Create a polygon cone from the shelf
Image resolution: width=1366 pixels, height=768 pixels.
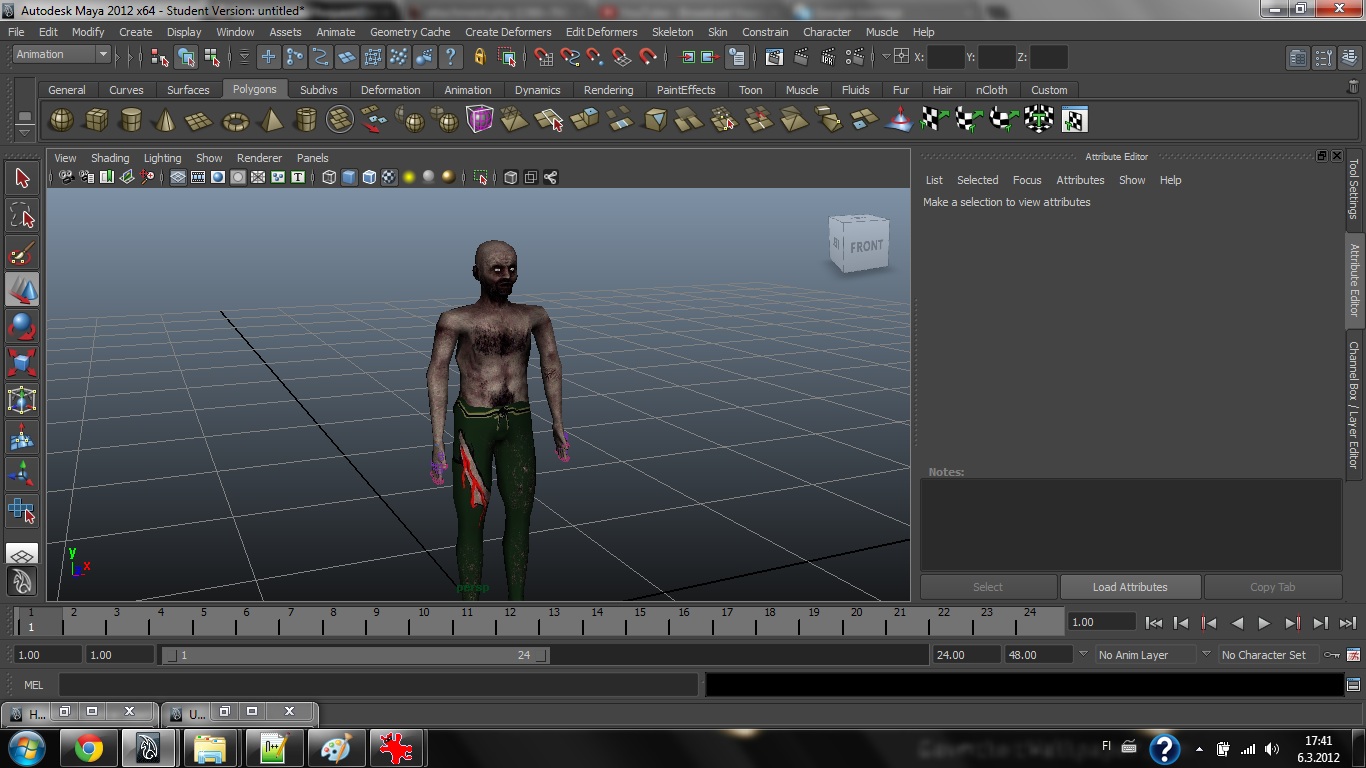(164, 121)
